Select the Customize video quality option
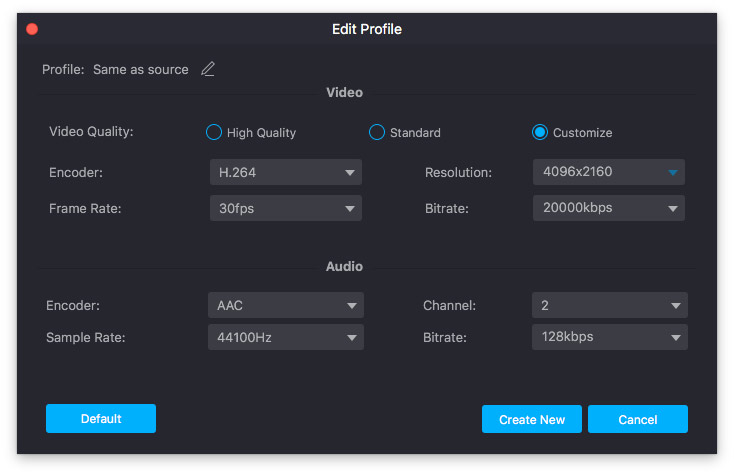The height and width of the screenshot is (475, 734). [540, 132]
